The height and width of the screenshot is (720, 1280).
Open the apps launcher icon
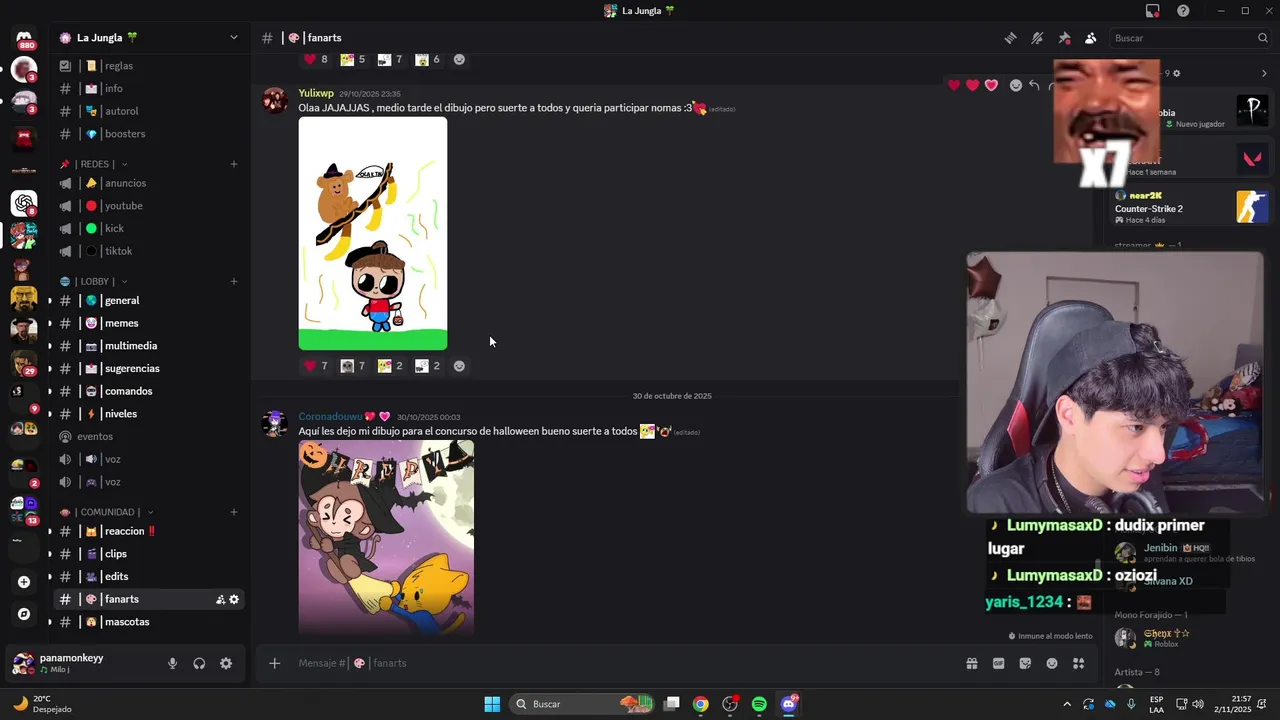click(x=1079, y=663)
